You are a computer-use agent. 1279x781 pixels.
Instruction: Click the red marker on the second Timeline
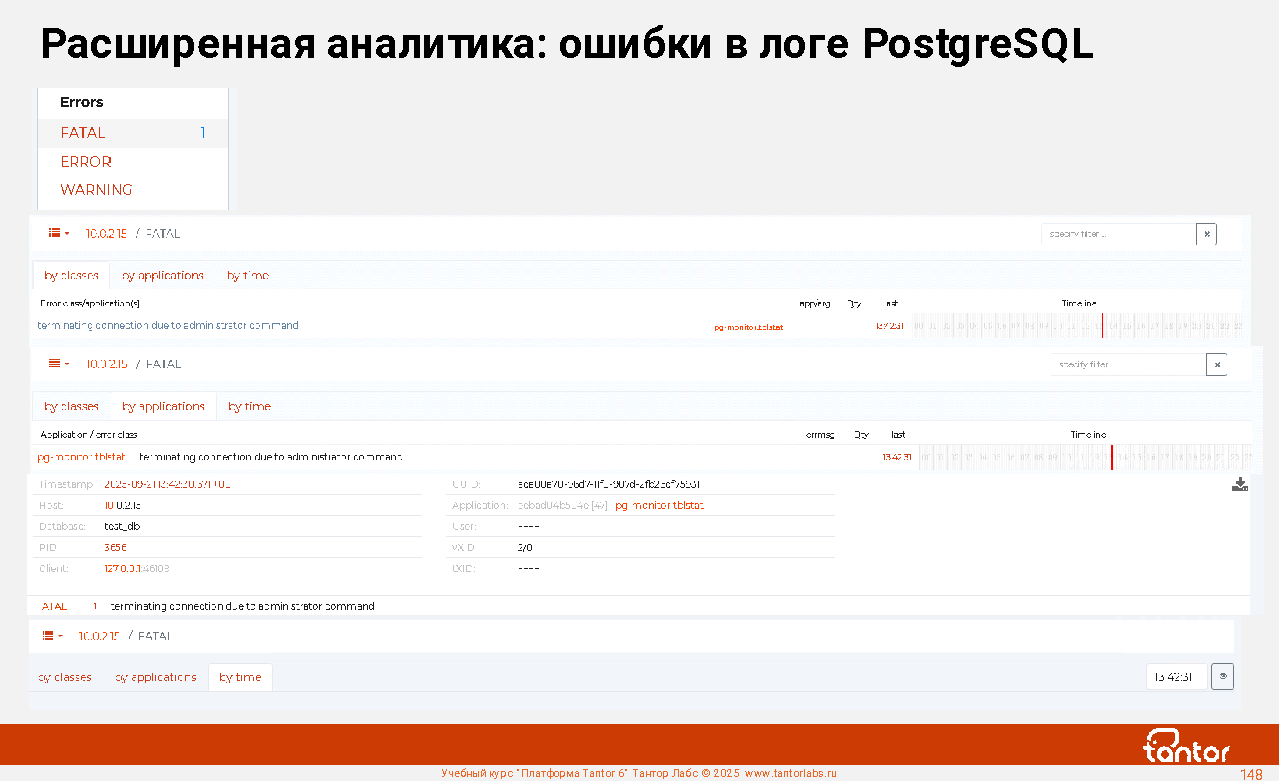[x=1111, y=457]
